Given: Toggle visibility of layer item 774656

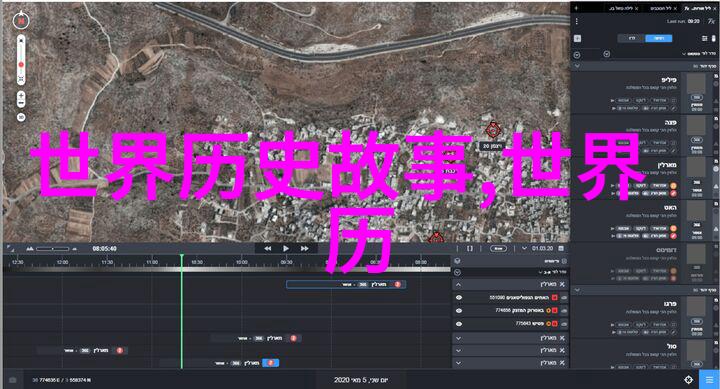Looking at the screenshot, I should 459,310.
